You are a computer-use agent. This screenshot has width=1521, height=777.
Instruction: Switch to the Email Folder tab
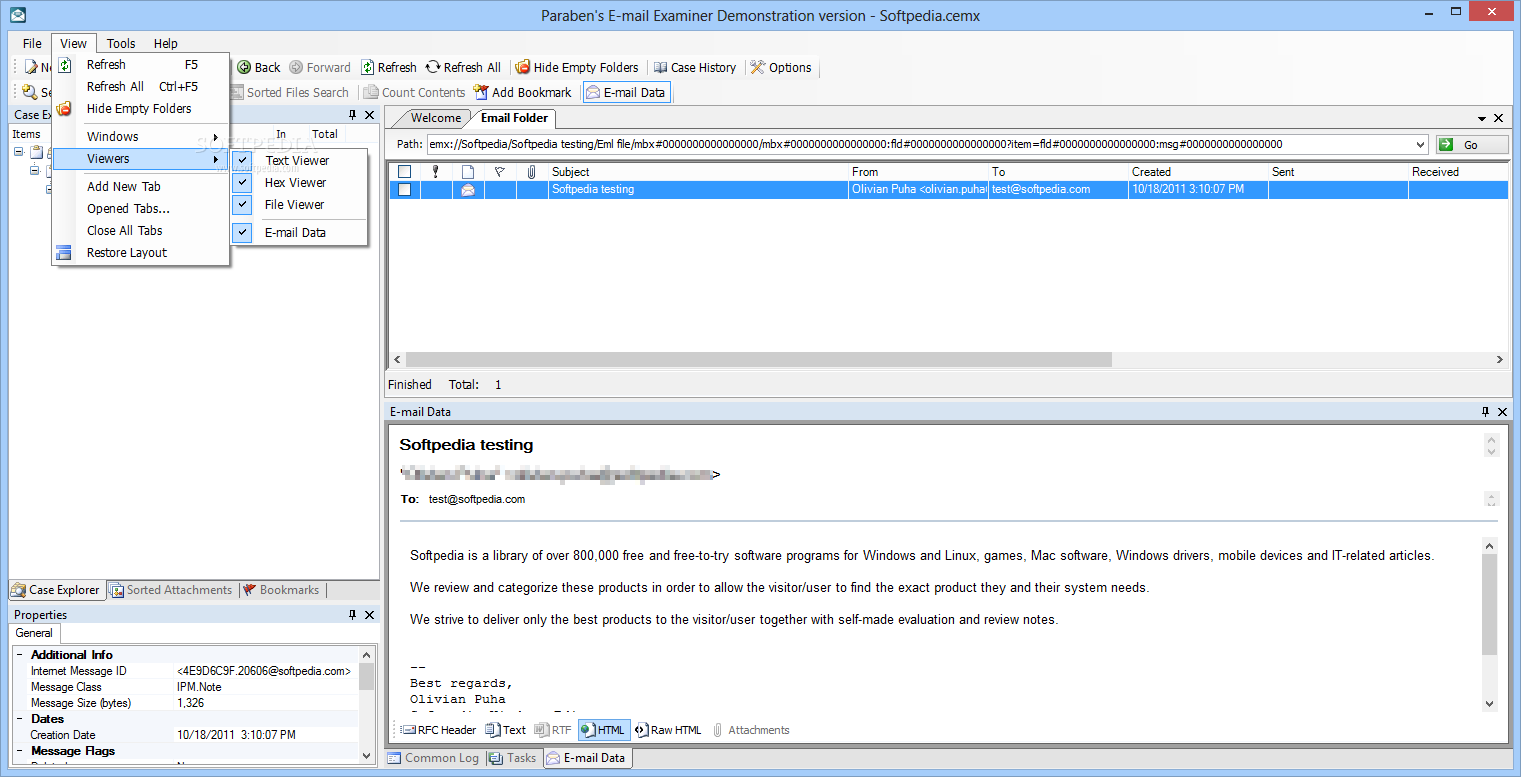pos(514,118)
